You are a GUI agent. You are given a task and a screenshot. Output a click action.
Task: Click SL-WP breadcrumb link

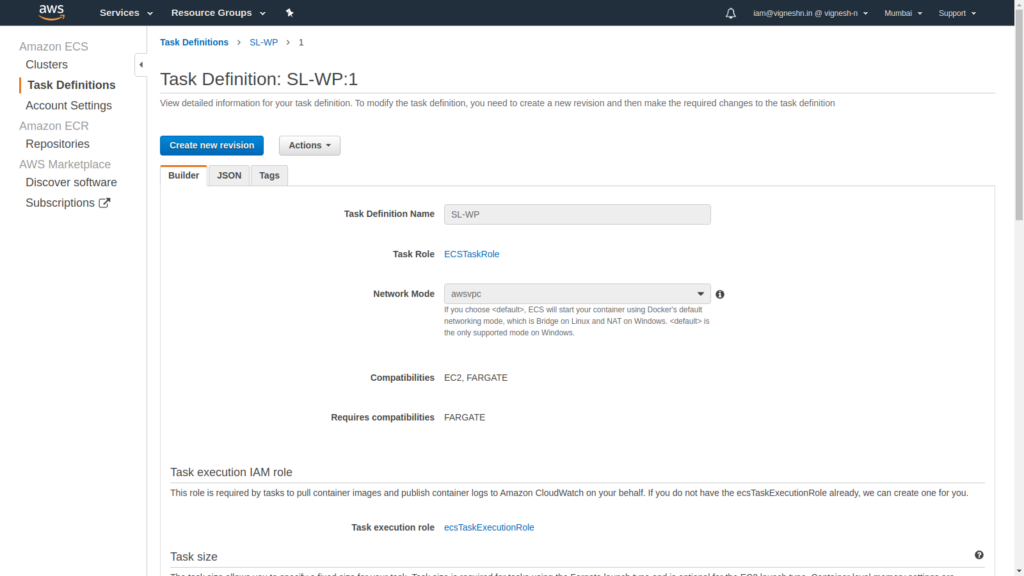coord(264,42)
